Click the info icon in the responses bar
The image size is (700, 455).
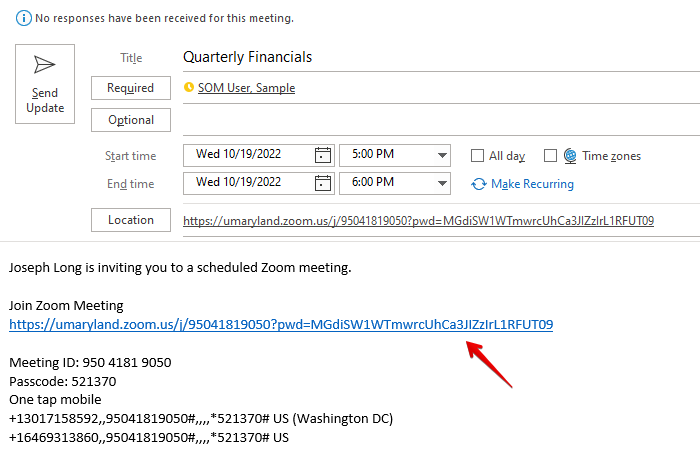[x=21, y=18]
